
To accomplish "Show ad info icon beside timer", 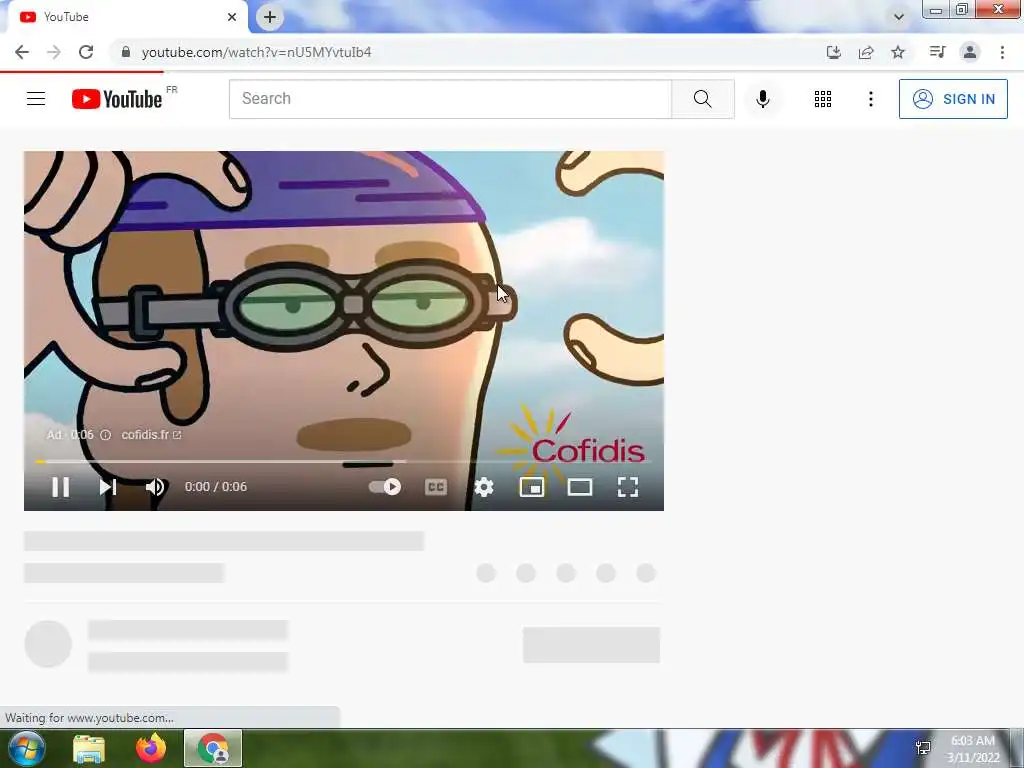I will click(x=106, y=435).
